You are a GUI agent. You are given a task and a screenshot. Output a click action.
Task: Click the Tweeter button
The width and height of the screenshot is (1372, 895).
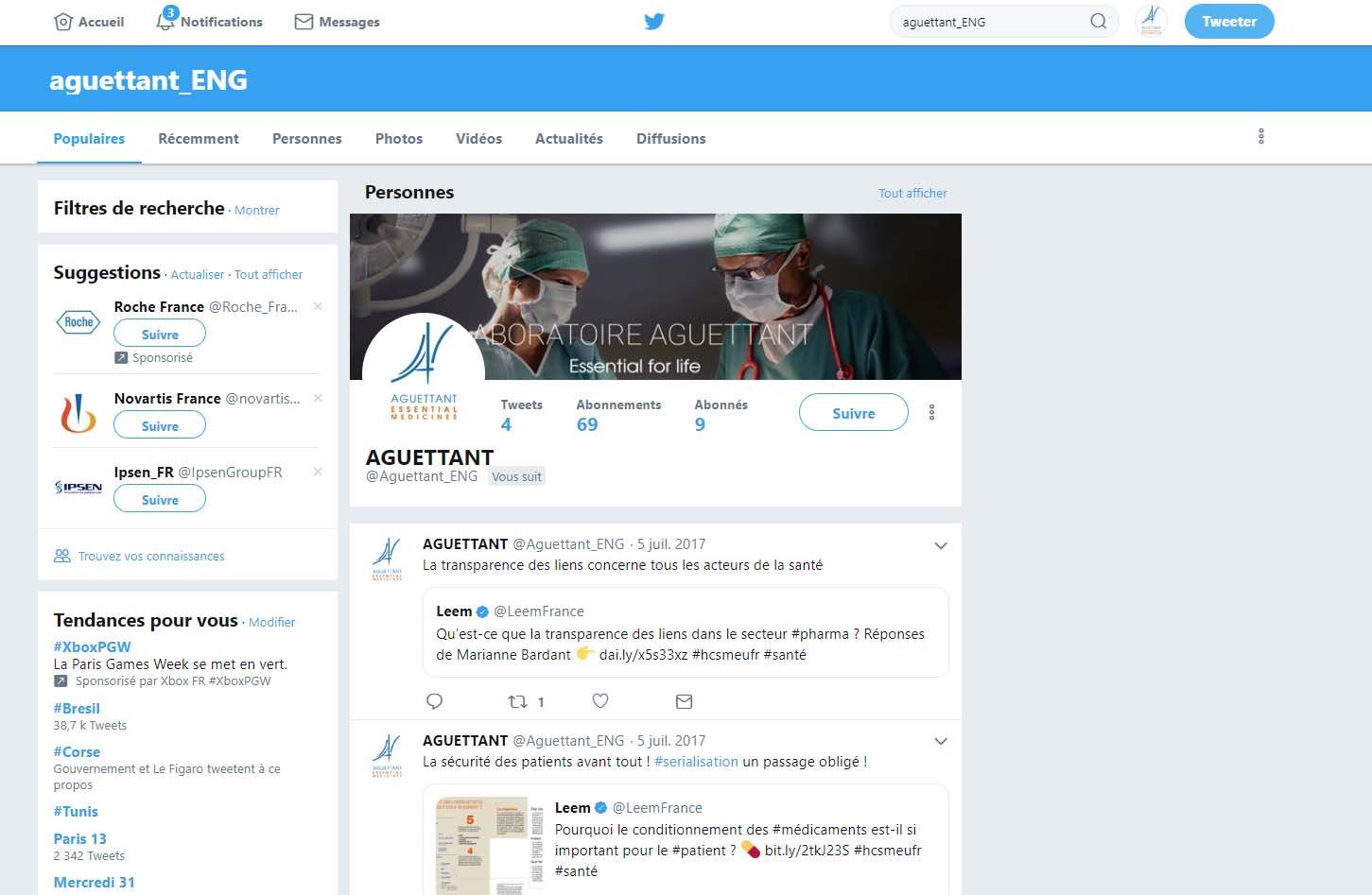point(1229,21)
